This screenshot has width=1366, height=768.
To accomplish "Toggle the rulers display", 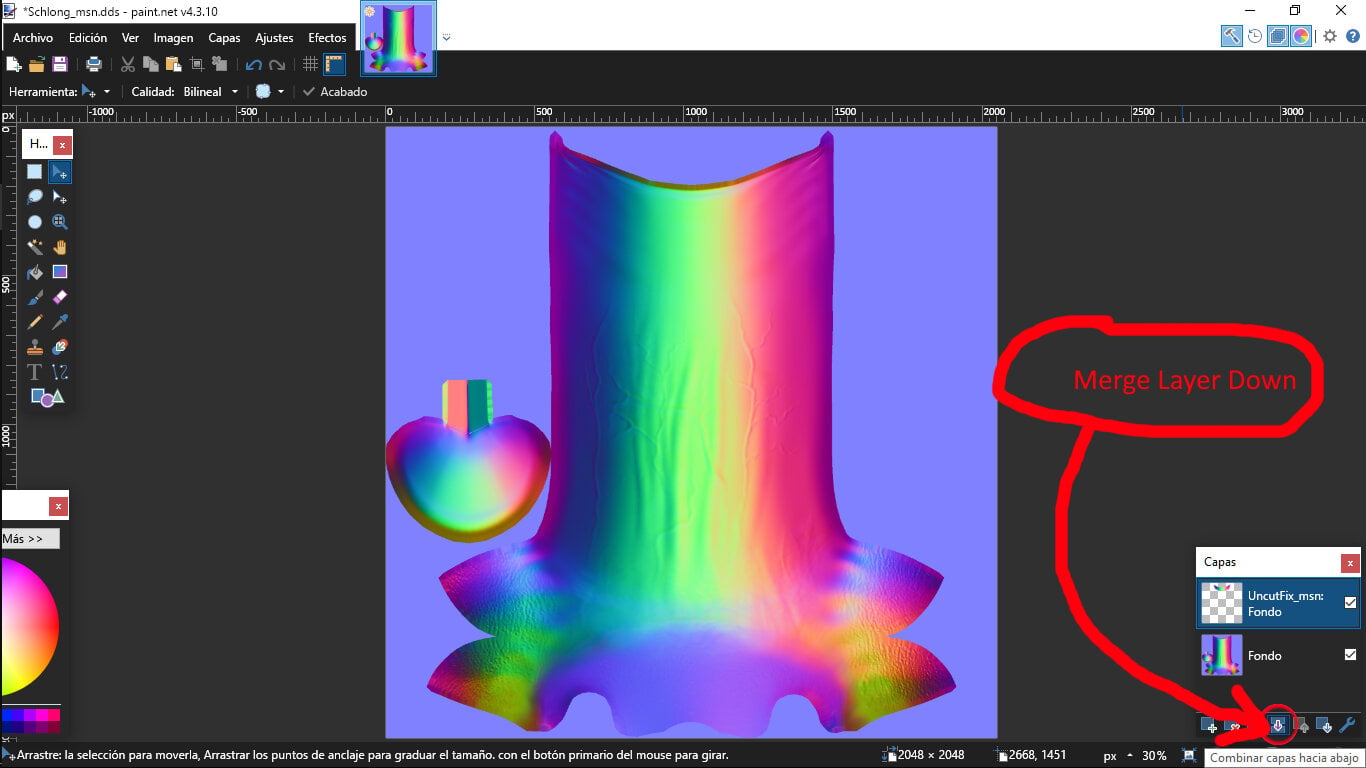I will tap(334, 64).
